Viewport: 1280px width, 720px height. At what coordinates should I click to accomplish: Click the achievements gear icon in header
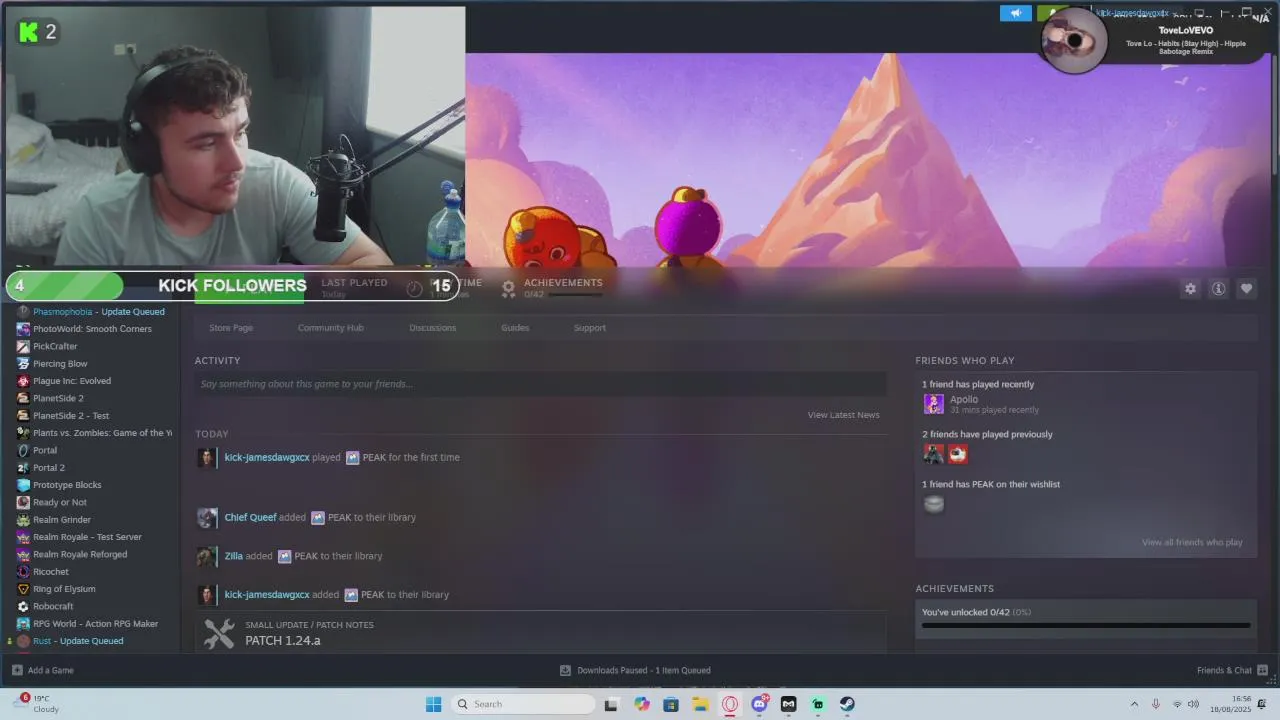point(508,288)
